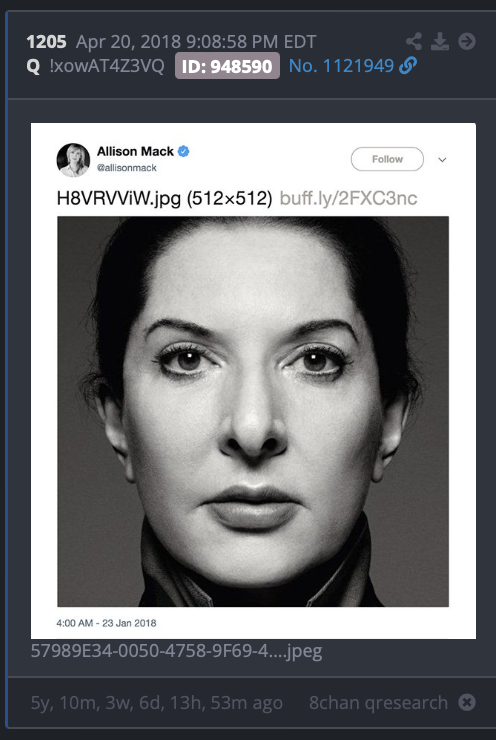The image size is (496, 740).
Task: Click the Follow button in the tweet
Action: coord(387,159)
